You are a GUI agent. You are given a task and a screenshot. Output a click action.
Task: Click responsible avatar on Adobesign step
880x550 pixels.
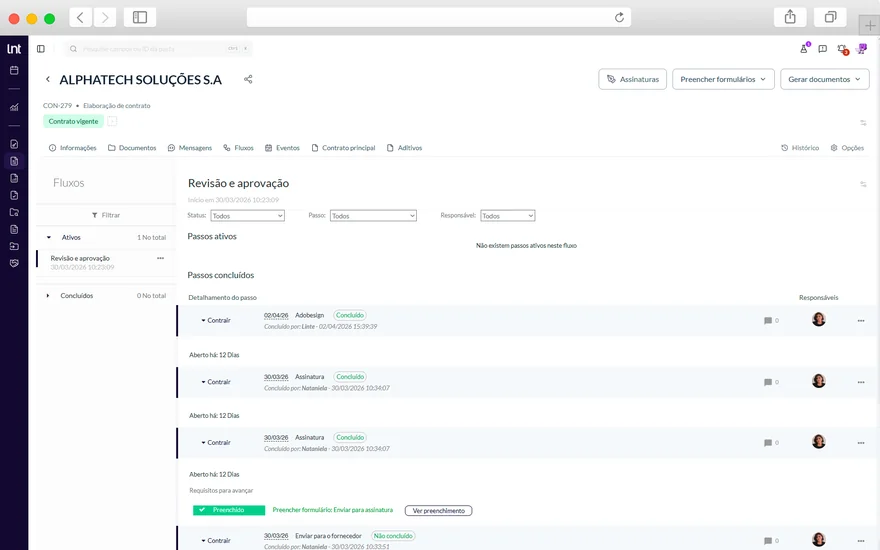819,319
